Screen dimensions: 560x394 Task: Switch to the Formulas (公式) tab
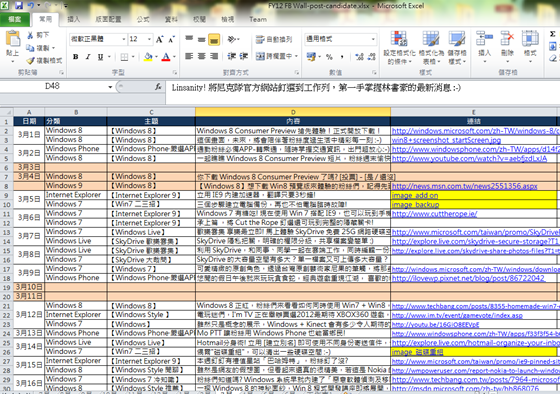click(x=143, y=19)
